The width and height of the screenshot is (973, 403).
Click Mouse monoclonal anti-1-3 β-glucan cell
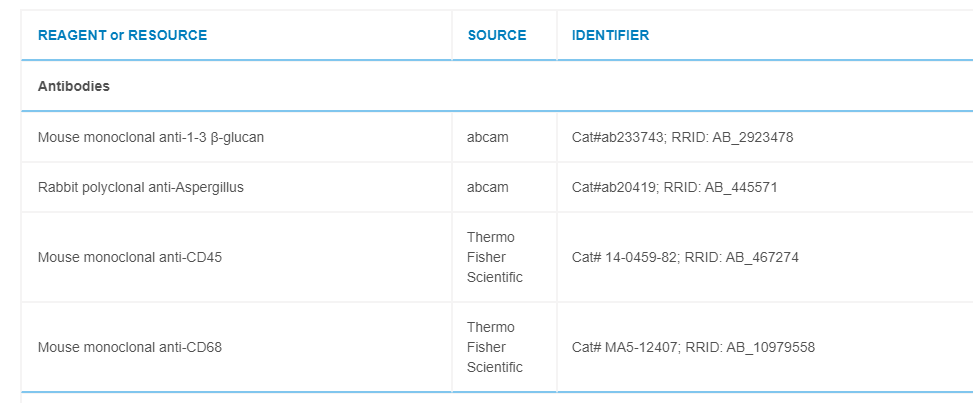click(x=151, y=137)
